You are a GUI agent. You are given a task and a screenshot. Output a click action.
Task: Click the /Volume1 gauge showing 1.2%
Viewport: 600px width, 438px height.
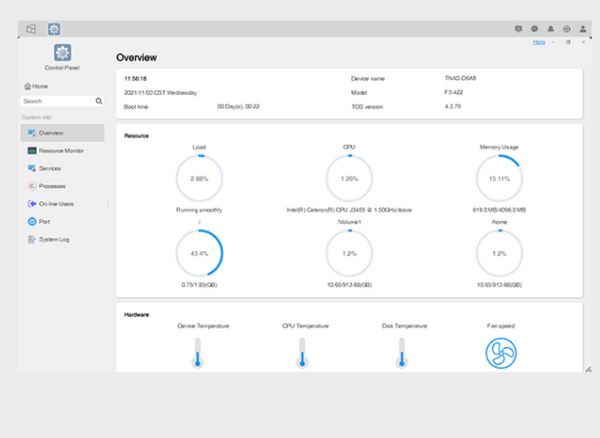coord(349,253)
